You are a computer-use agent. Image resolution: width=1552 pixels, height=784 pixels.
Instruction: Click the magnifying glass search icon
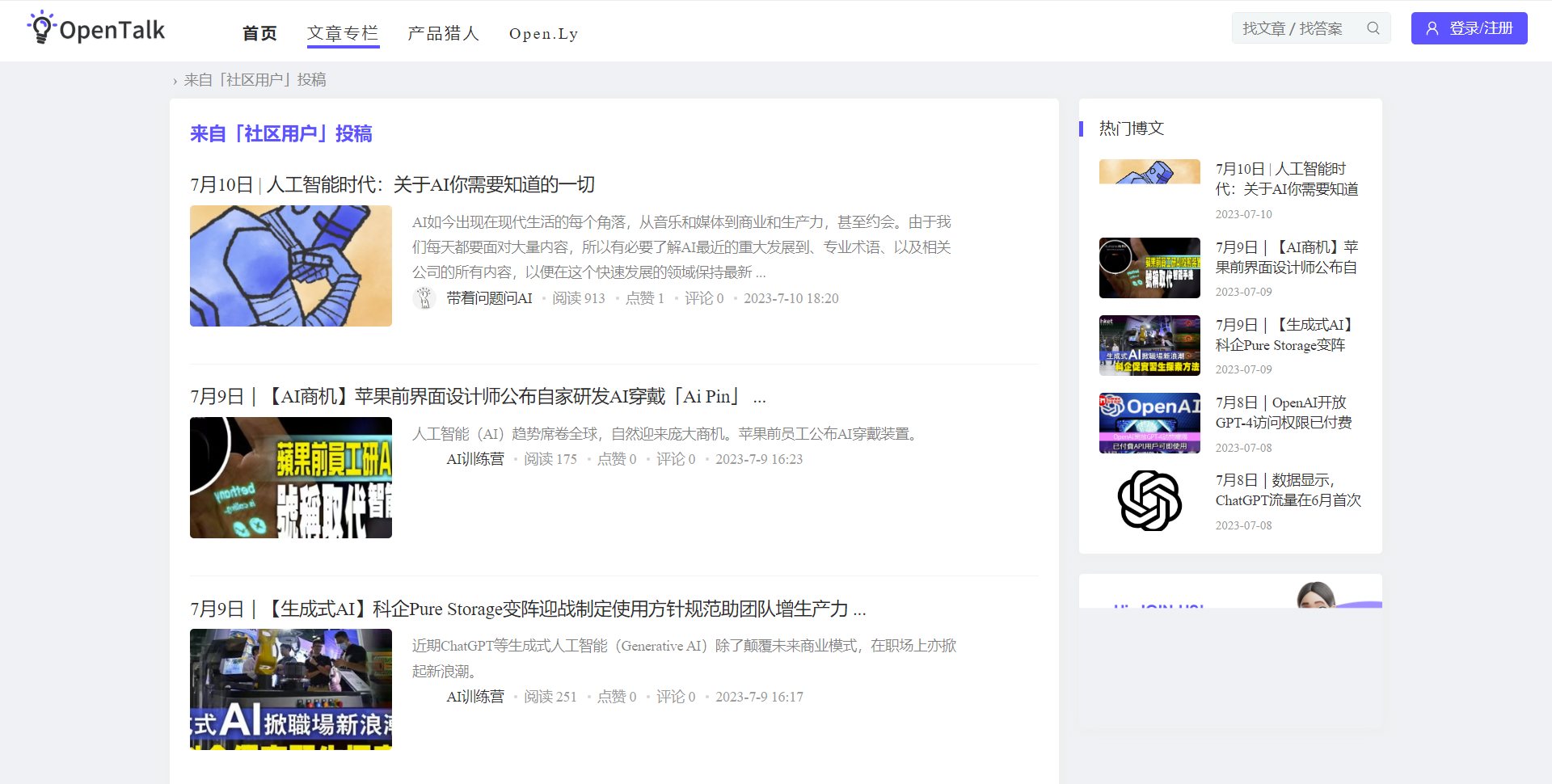(x=1373, y=28)
